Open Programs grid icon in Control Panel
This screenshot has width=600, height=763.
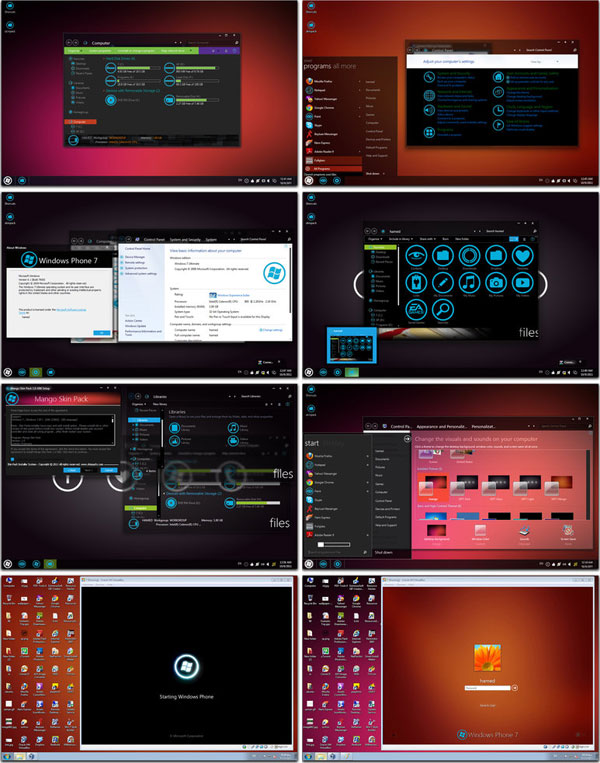coord(429,132)
